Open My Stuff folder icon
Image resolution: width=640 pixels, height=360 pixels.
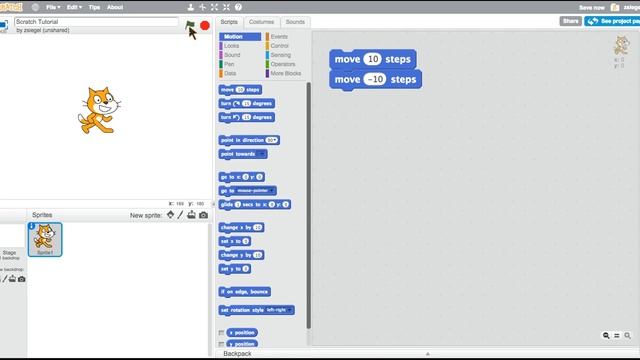(615, 7)
